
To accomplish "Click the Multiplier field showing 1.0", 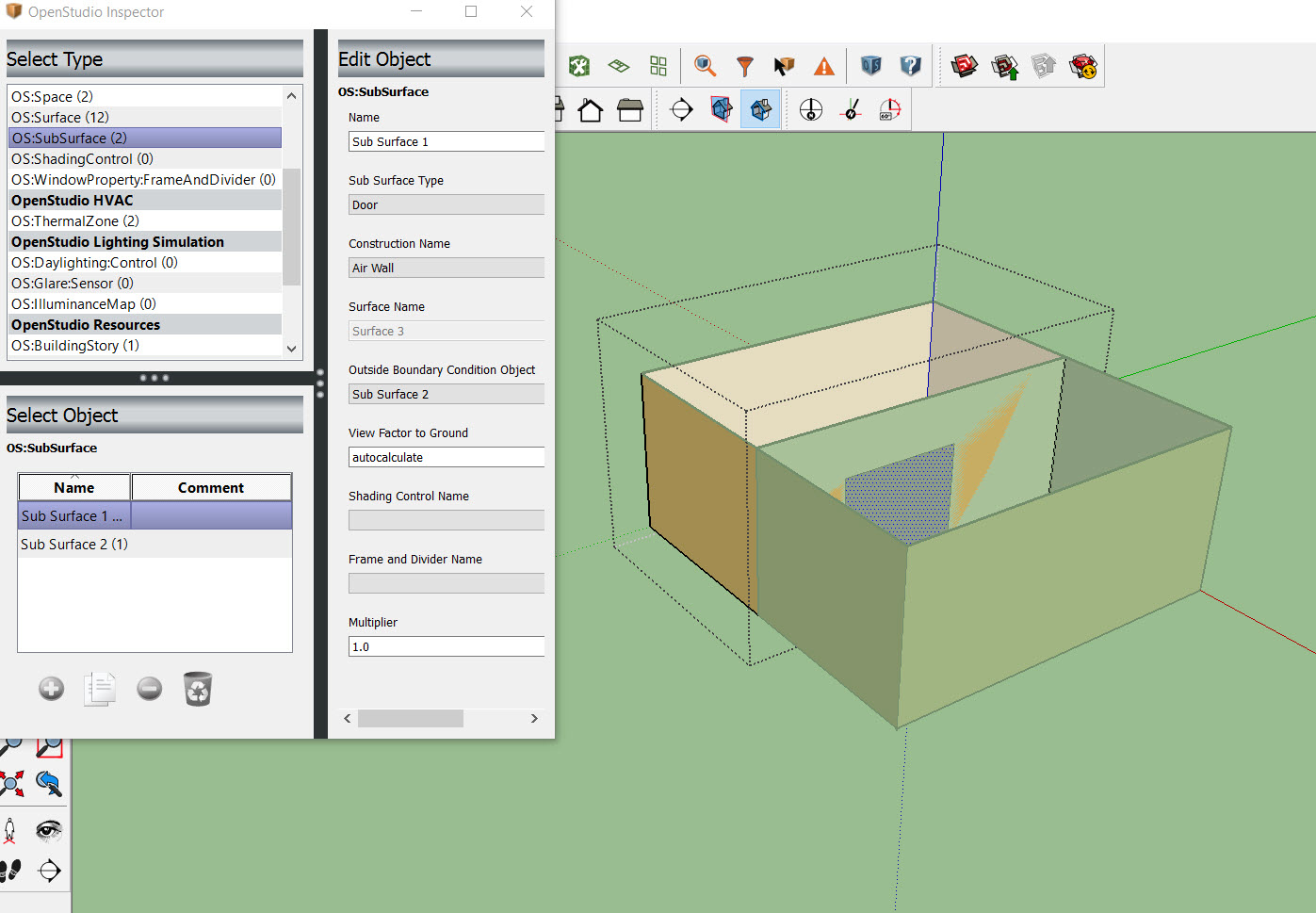I will coord(447,646).
